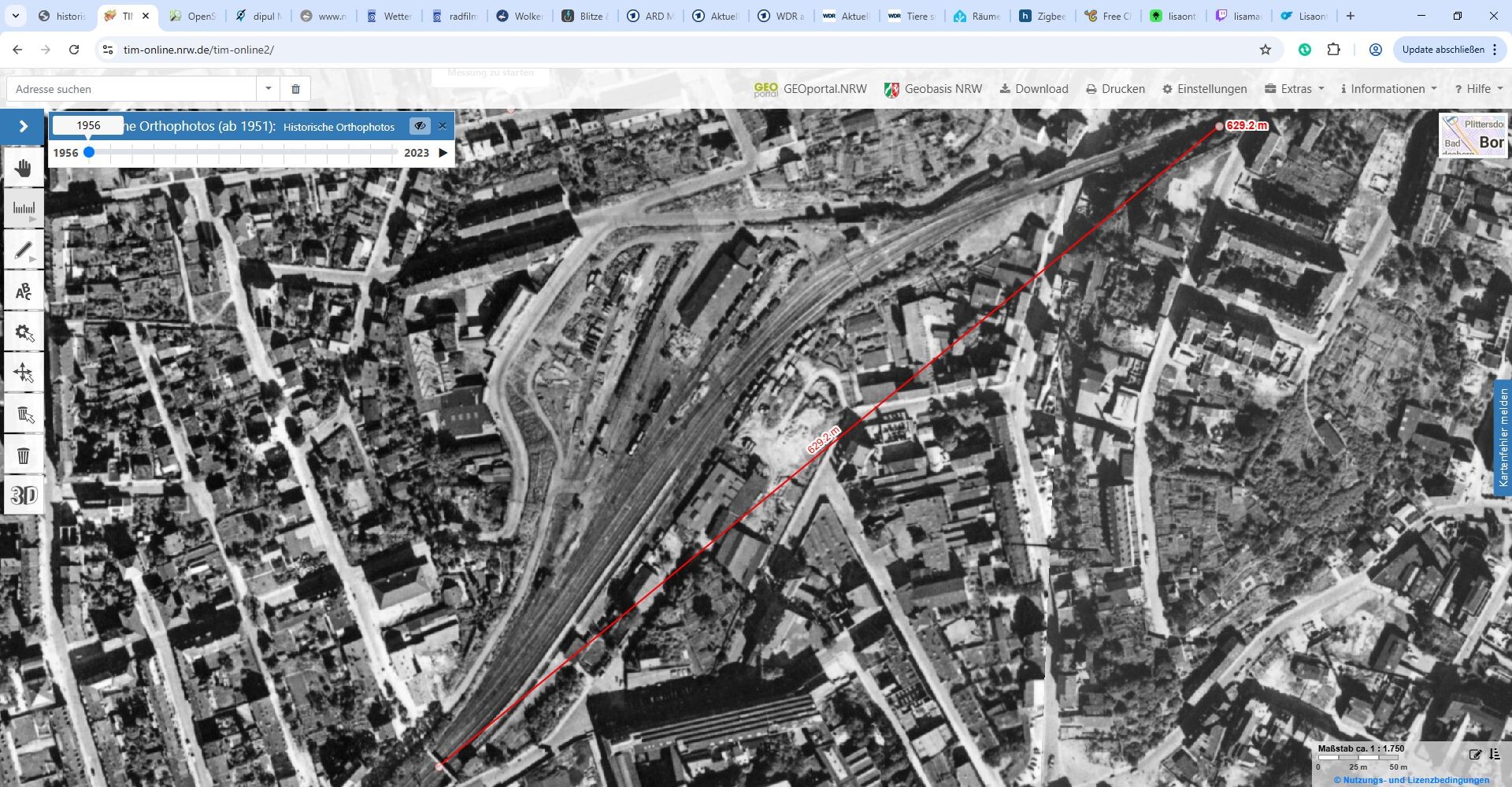Click the move objects arrow tool

pos(24,373)
